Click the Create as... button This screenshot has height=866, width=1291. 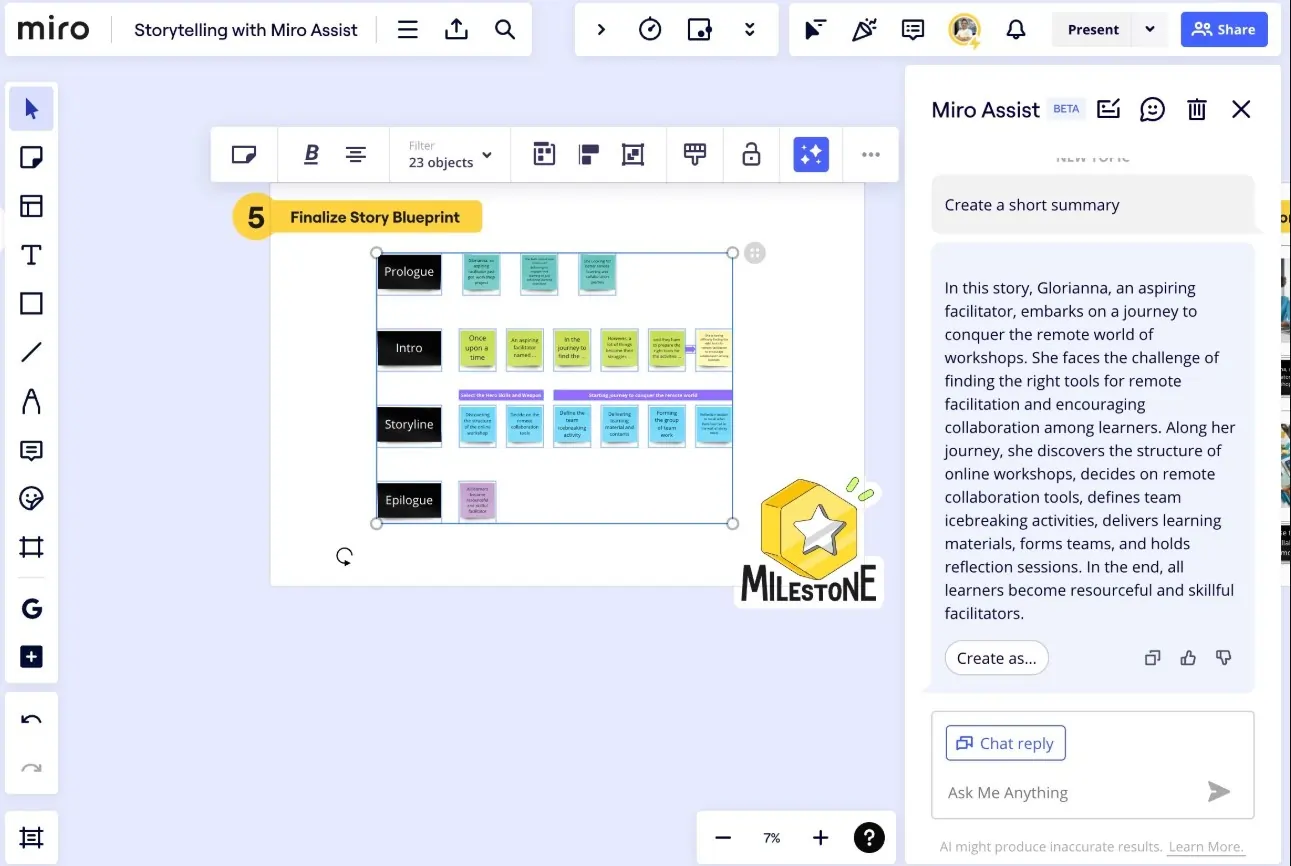996,658
